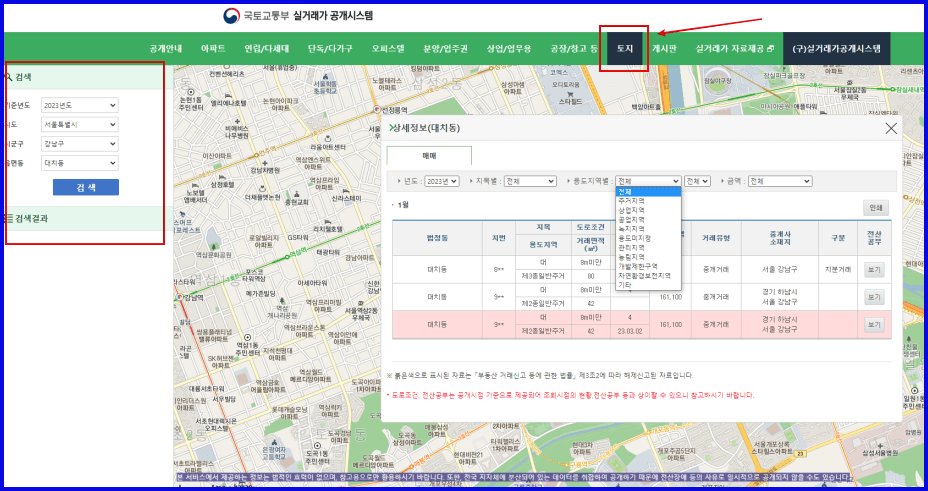Click 보기 button in pink cancelled row
The height and width of the screenshot is (491, 928).
click(874, 325)
